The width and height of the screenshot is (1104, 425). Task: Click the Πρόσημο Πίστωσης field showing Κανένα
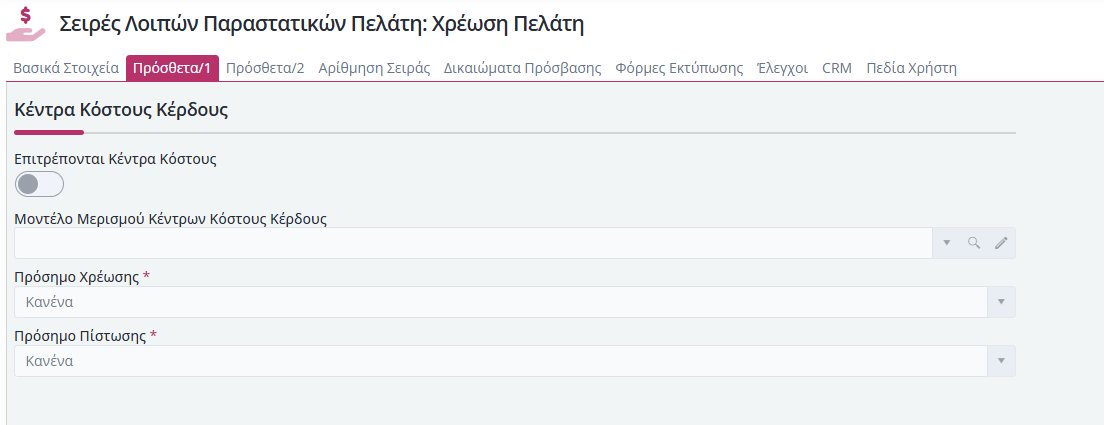pos(501,361)
